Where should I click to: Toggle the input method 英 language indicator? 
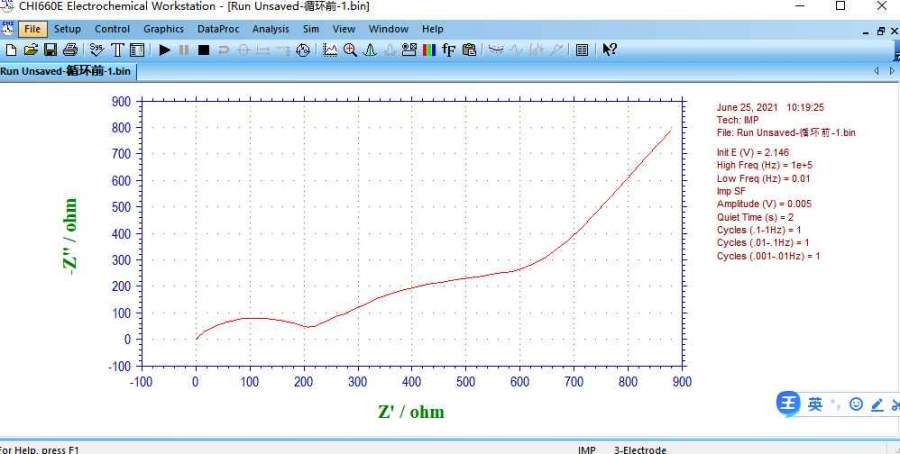click(815, 404)
